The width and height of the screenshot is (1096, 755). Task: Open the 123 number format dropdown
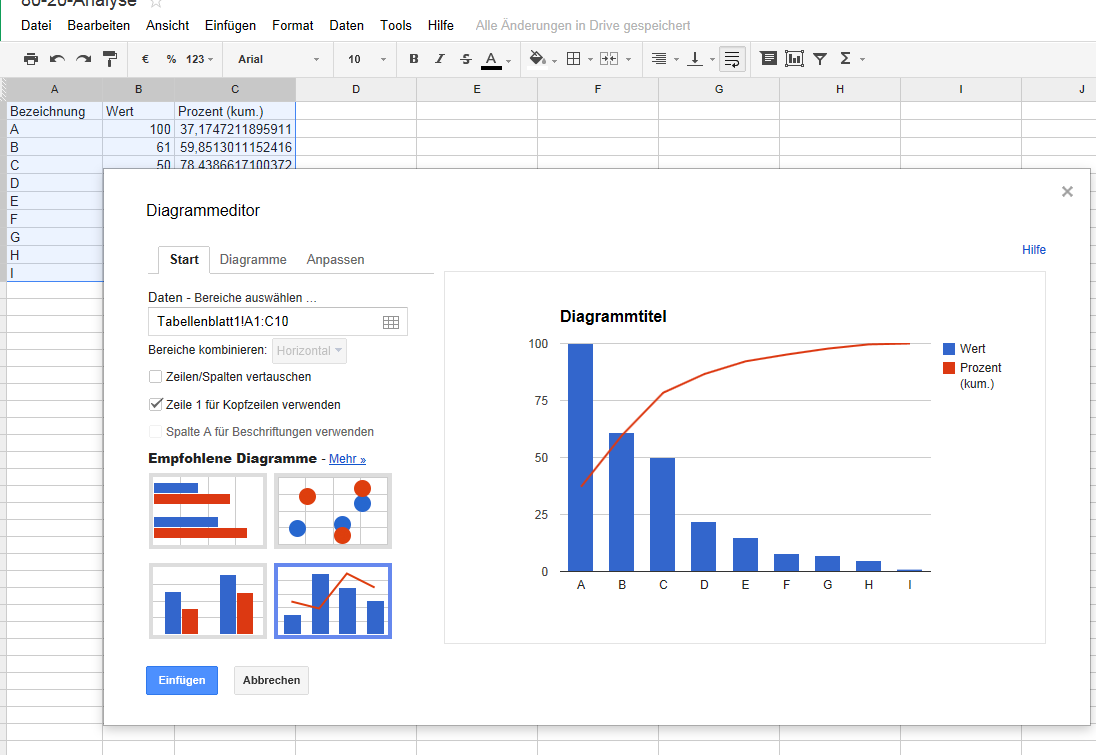[200, 59]
